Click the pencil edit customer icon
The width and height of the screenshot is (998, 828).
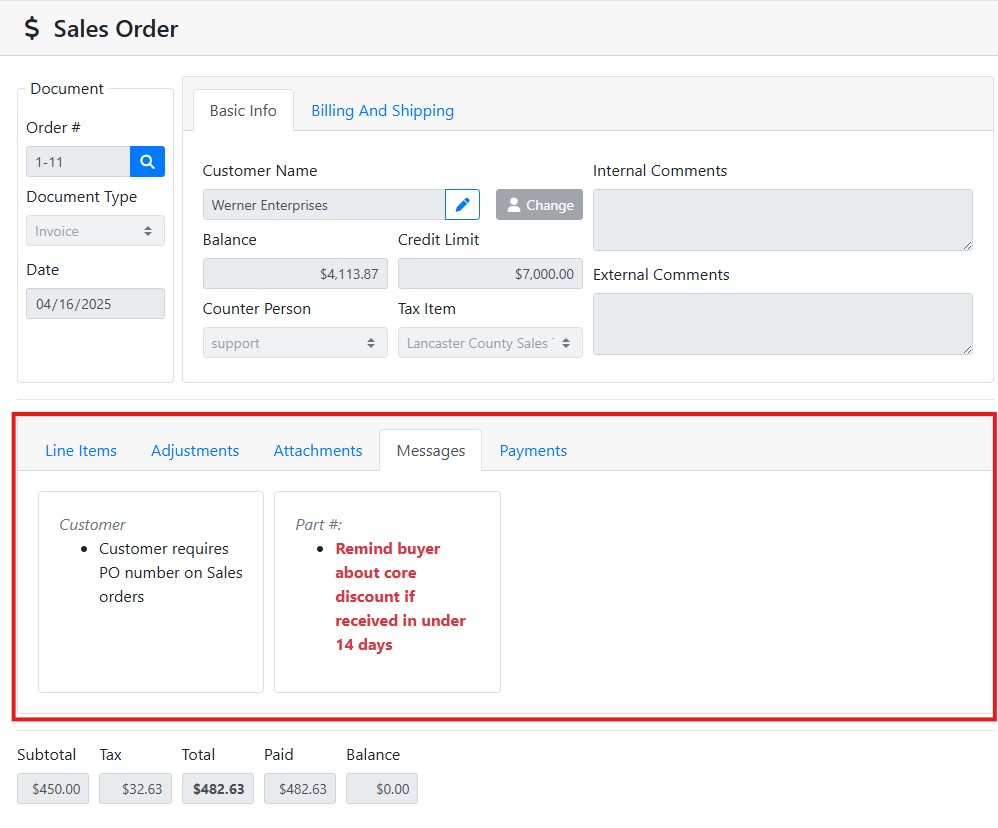pyautogui.click(x=462, y=205)
